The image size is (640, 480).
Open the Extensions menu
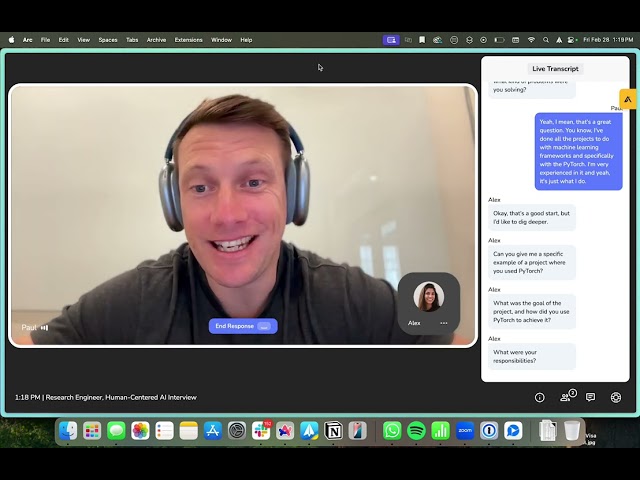[x=188, y=40]
